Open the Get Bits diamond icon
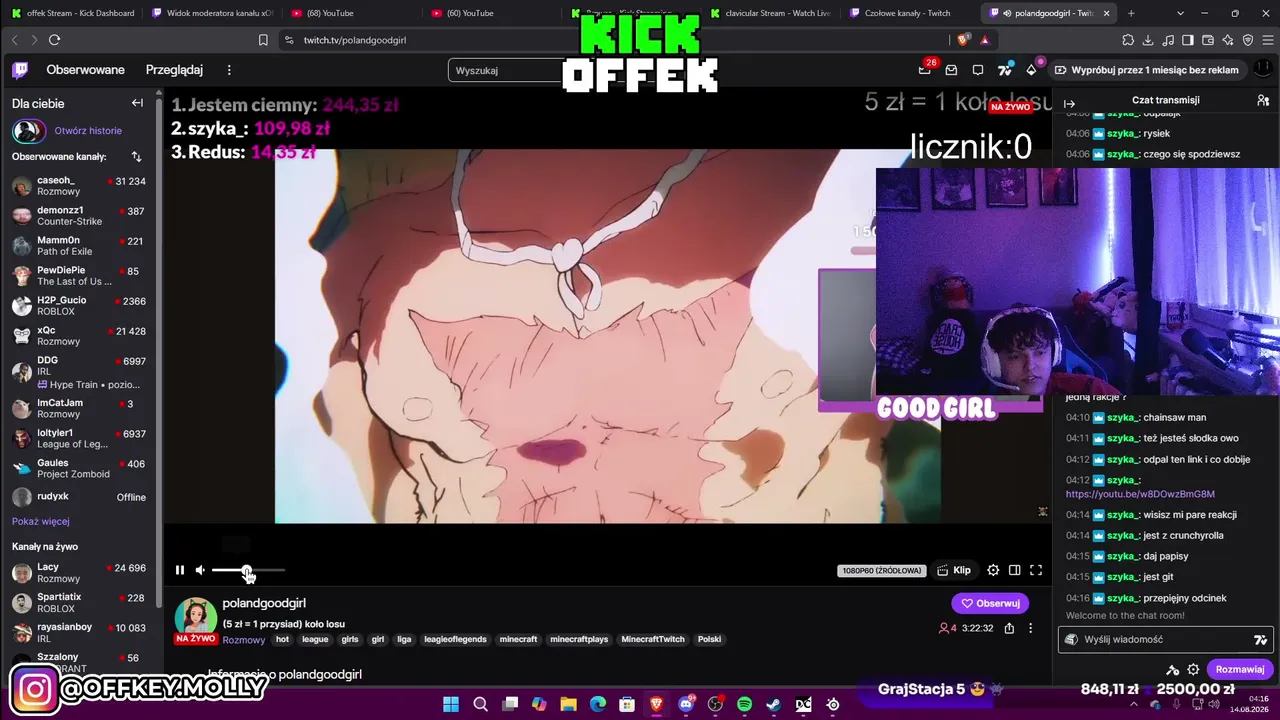 click(1031, 70)
